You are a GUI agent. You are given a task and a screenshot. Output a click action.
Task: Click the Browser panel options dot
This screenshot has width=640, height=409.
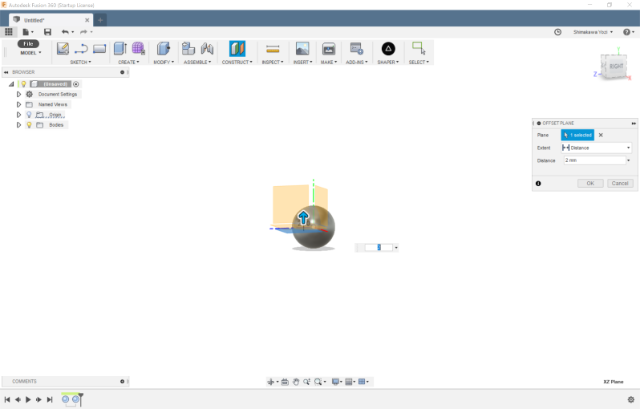coord(122,72)
